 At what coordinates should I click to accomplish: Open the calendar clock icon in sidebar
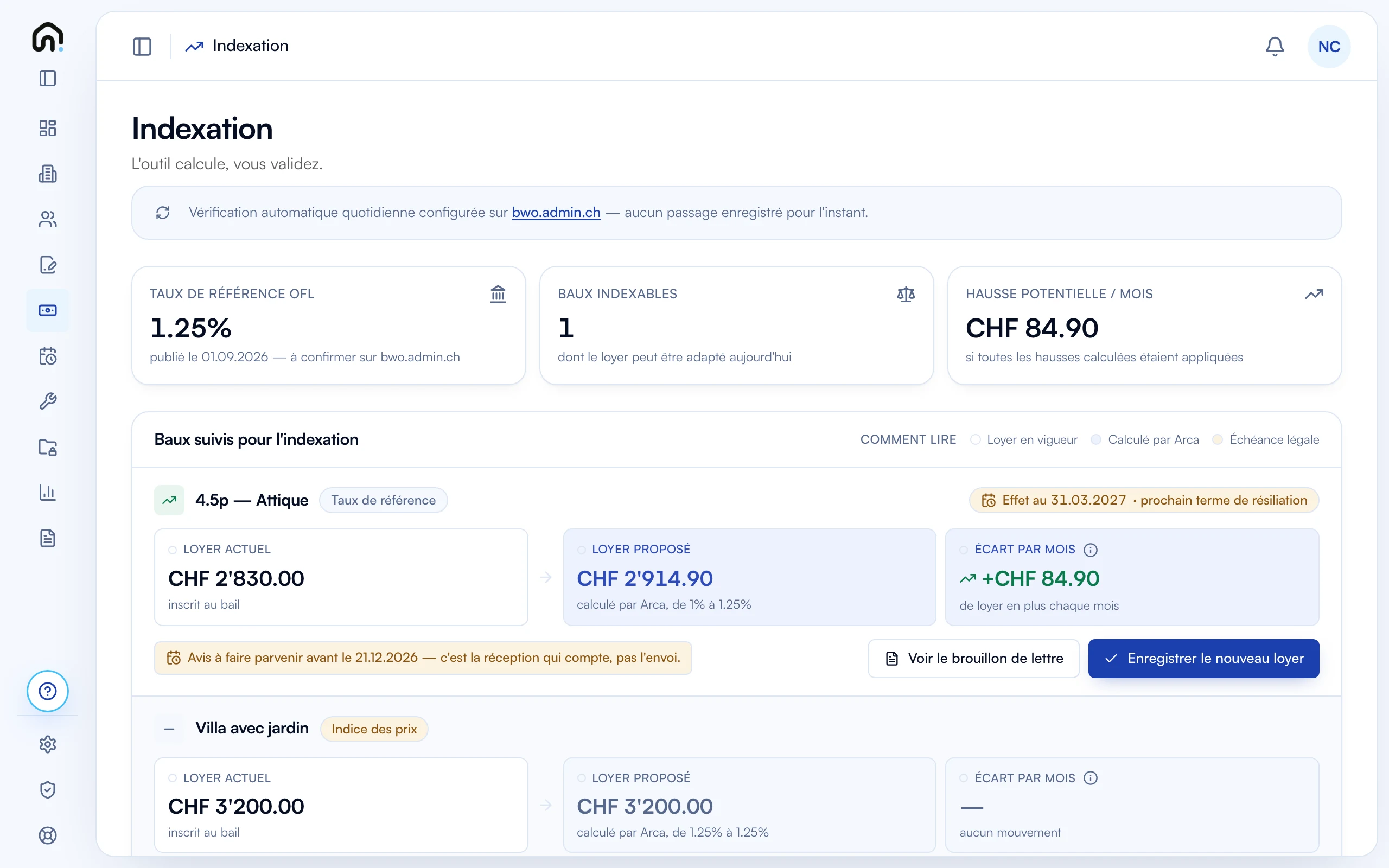(48, 356)
